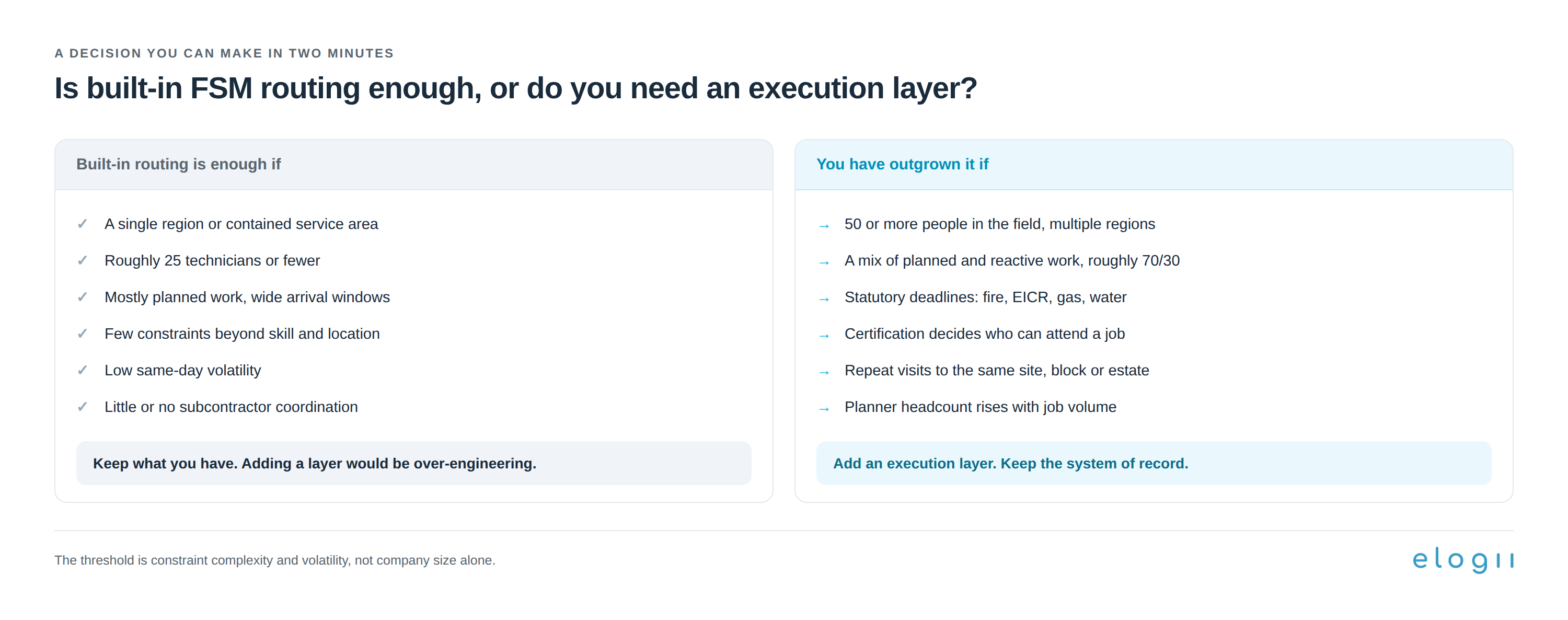This screenshot has width=1568, height=620.
Task: Click Few constraints beyond skill and location
Action: (x=243, y=334)
